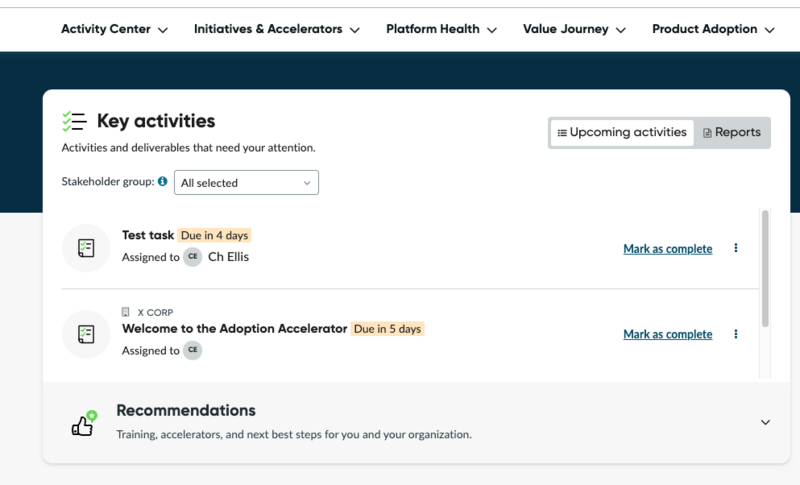Open the more options menu for Test task
The image size is (800, 485).
coord(736,248)
